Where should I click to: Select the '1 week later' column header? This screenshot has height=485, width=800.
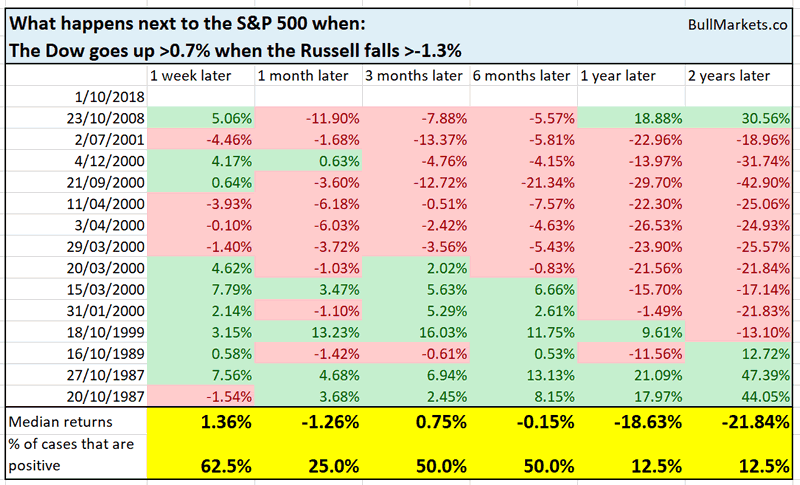[x=192, y=76]
